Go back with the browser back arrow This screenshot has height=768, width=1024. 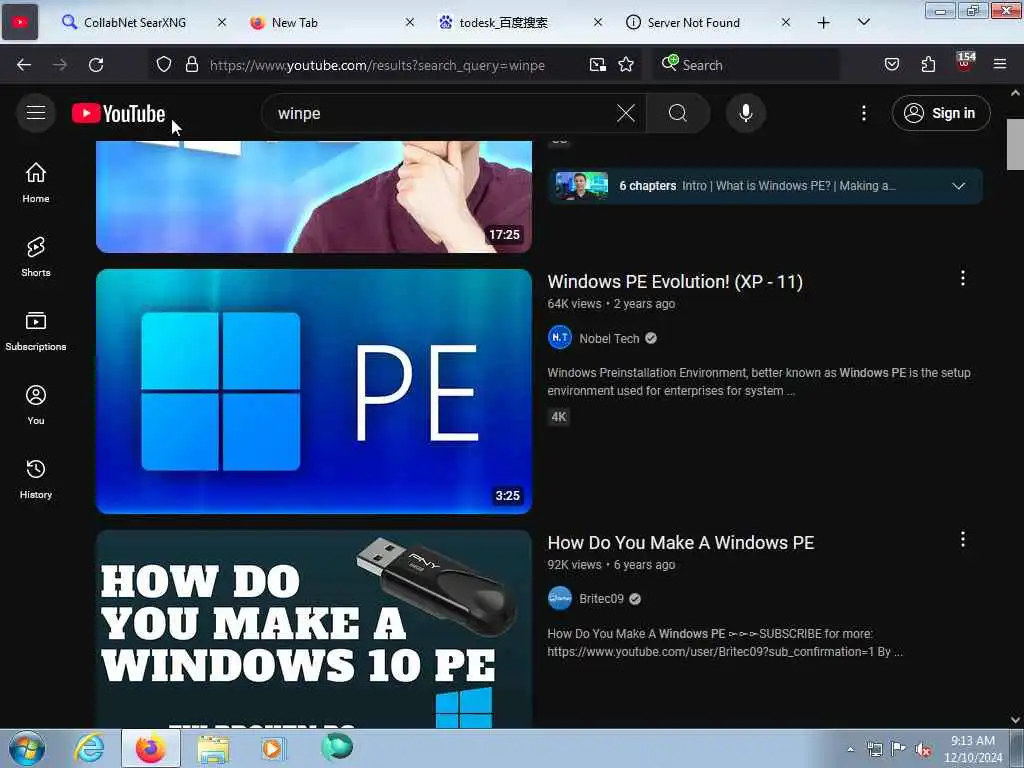24,65
